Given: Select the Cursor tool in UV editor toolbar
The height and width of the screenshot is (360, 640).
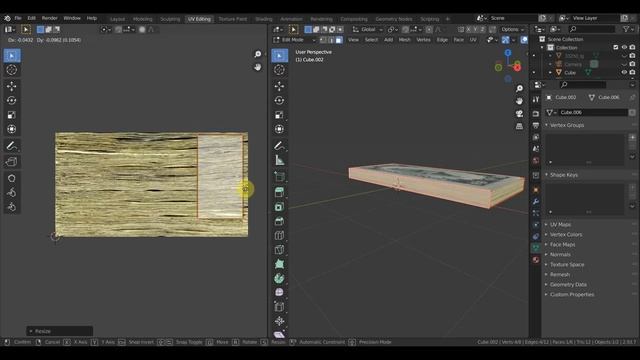Looking at the screenshot, I should click(x=11, y=70).
